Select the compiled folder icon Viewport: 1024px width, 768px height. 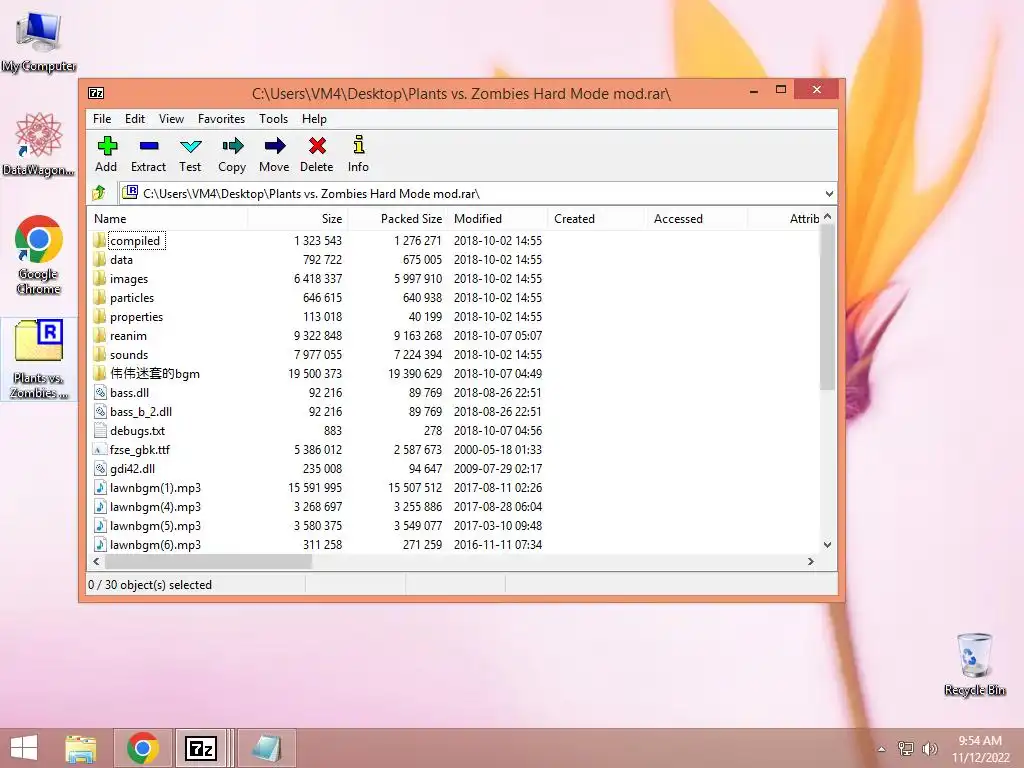(99, 240)
